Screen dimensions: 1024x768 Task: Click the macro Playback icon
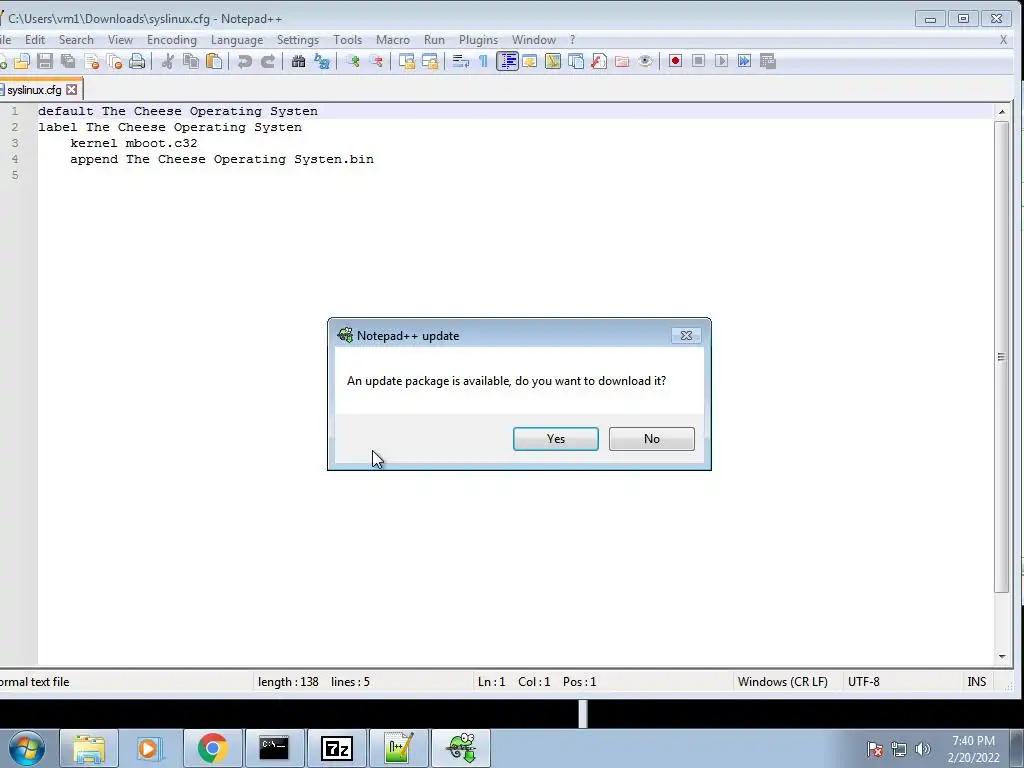pyautogui.click(x=722, y=61)
